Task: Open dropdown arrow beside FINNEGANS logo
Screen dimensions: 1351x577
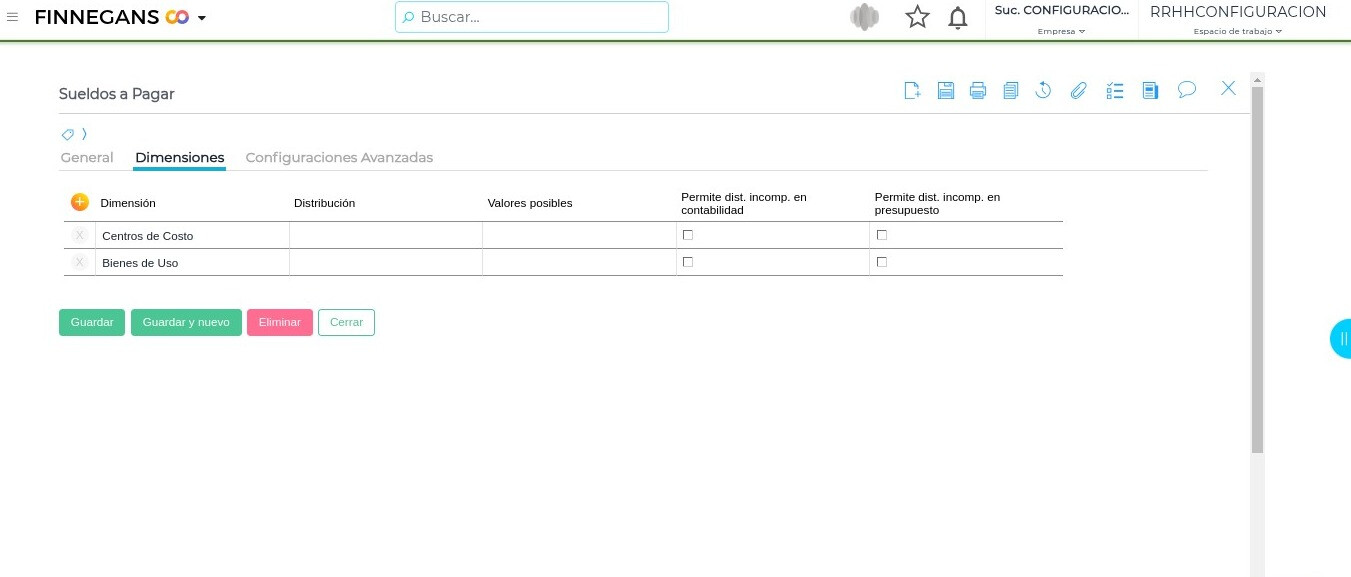Action: (x=202, y=18)
